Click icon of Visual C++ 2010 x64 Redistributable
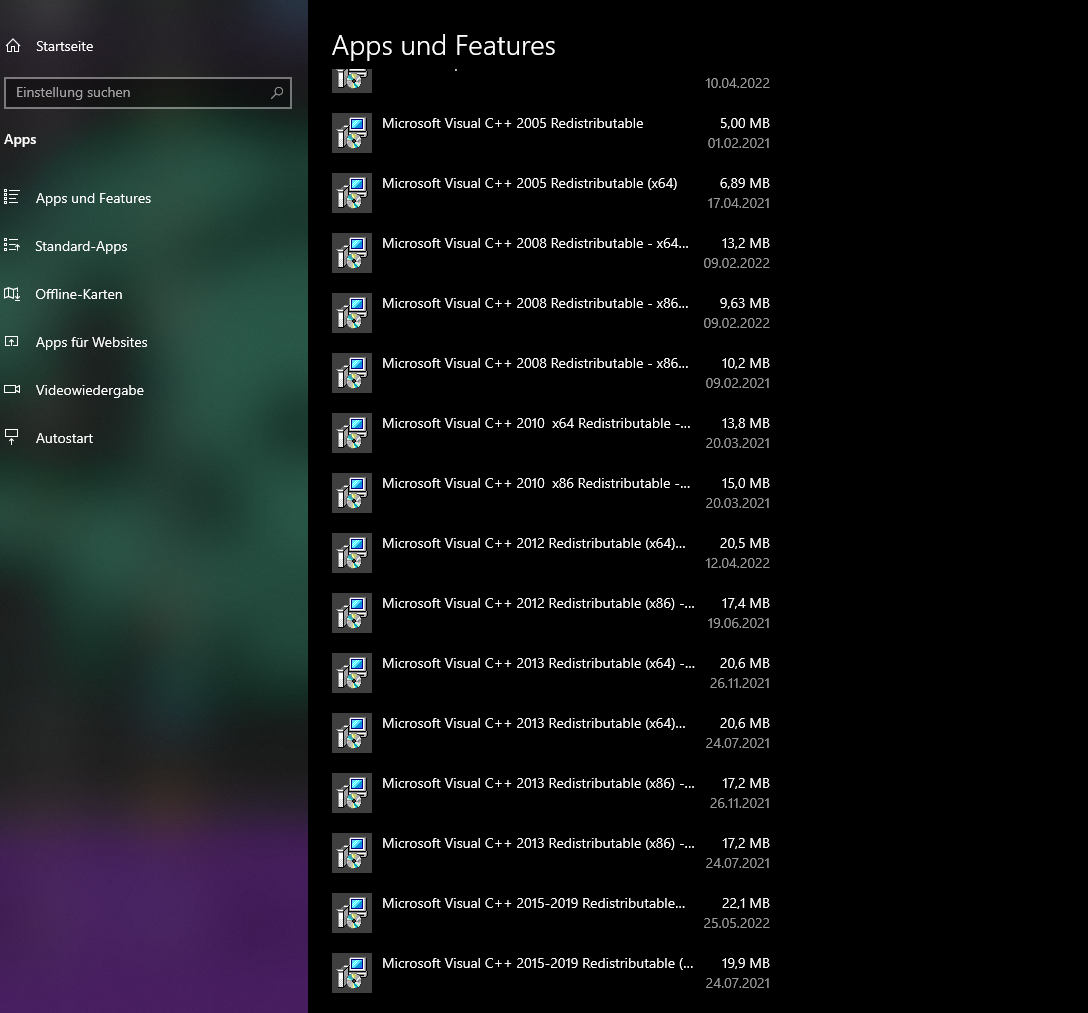Image resolution: width=1088 pixels, height=1013 pixels. (x=352, y=433)
